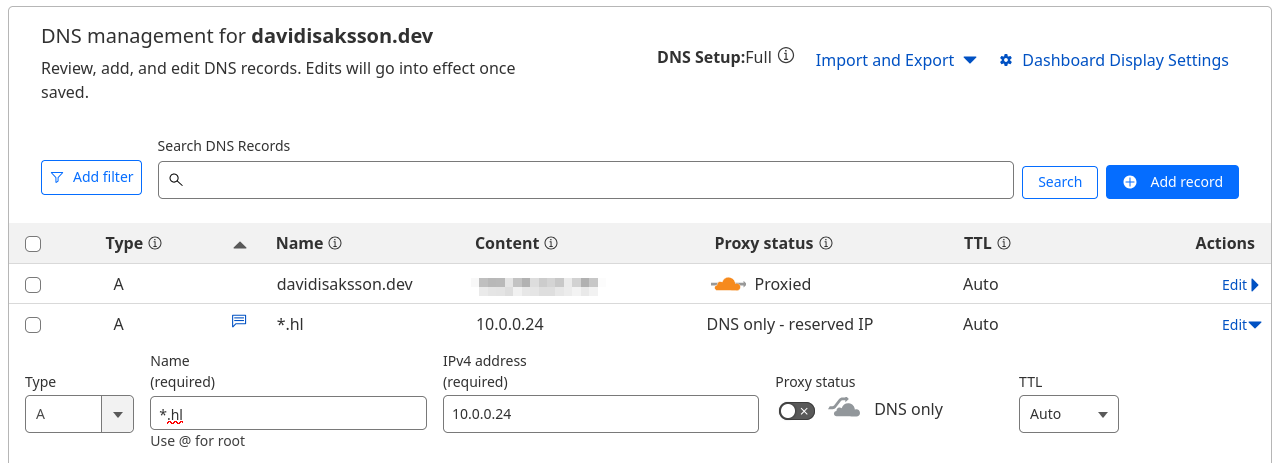The height and width of the screenshot is (463, 1280).
Task: Open the record Type dropdown showing A
Action: pyautogui.click(x=79, y=414)
